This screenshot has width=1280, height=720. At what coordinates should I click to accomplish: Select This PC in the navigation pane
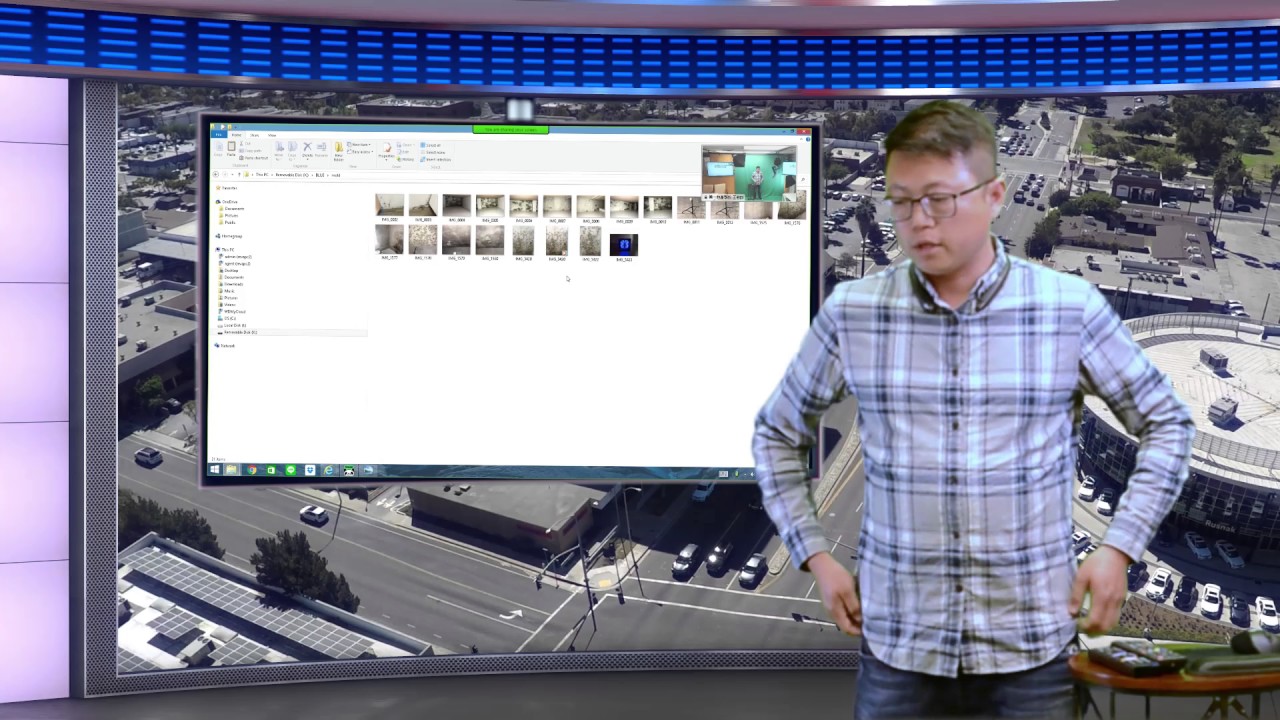(x=226, y=250)
